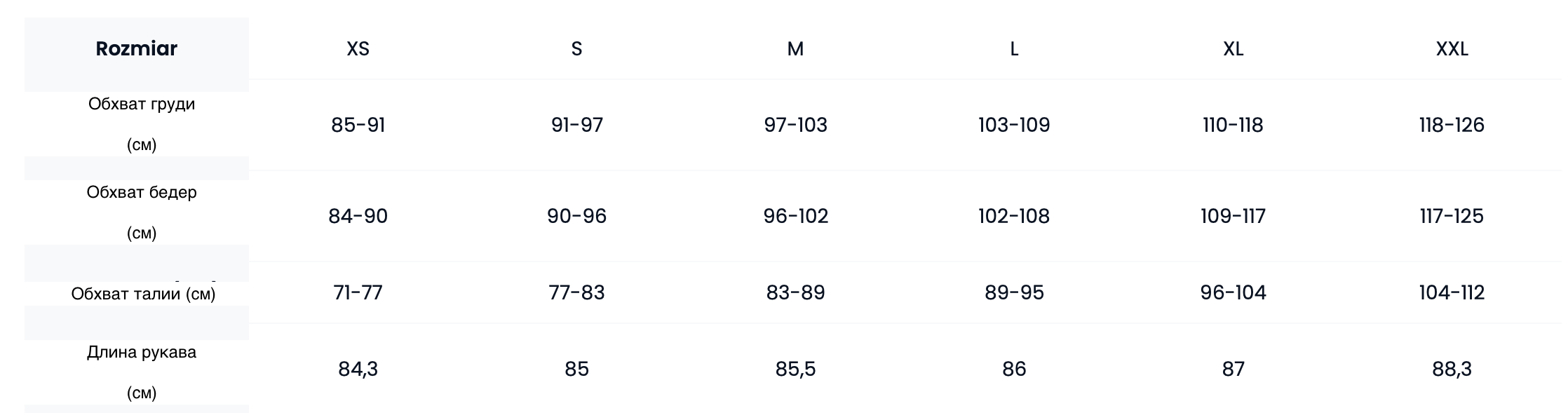1568x413 pixels.
Task: Select the Обхват талии row label
Action: point(143,294)
